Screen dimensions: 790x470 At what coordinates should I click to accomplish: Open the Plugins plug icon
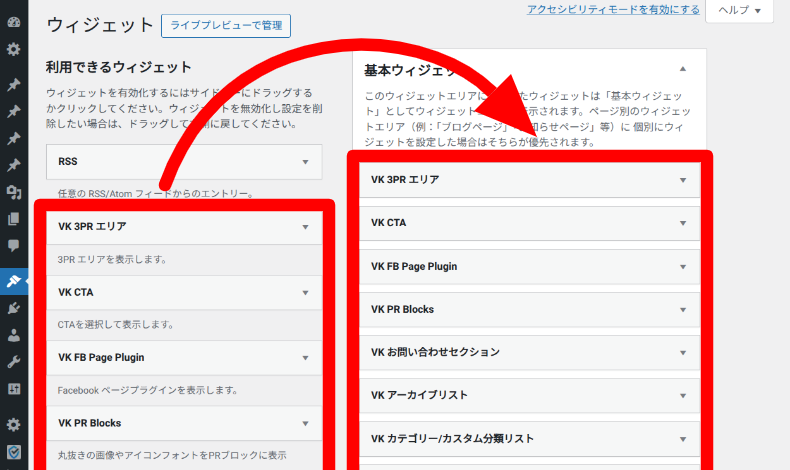tap(14, 308)
